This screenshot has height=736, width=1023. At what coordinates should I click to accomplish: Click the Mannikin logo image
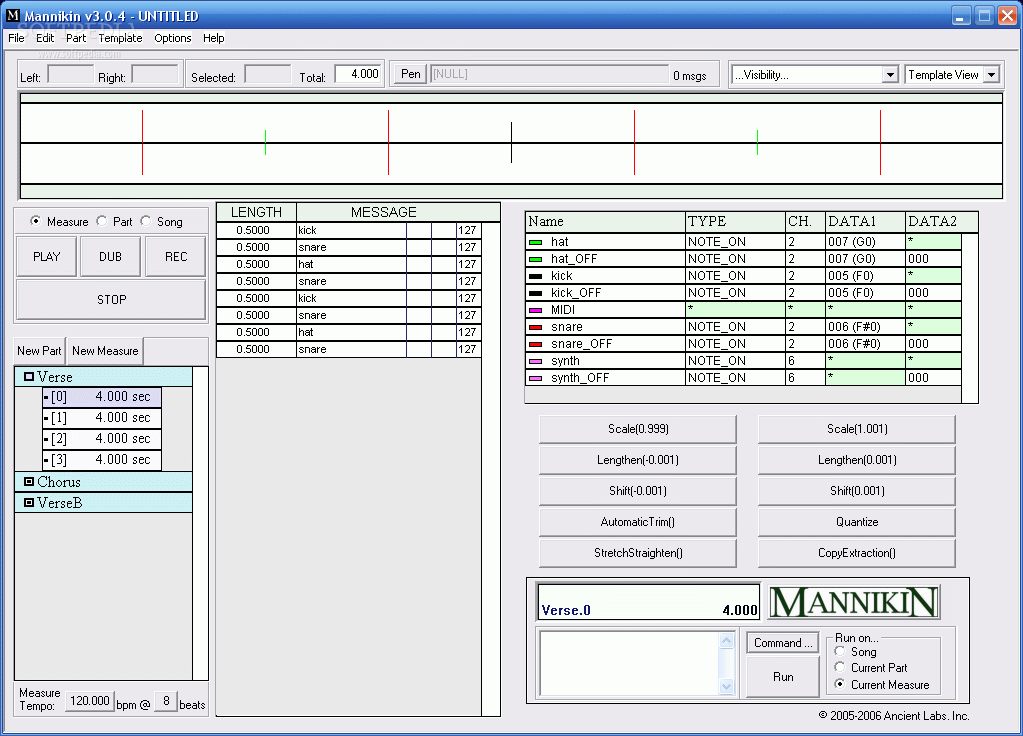(853, 602)
